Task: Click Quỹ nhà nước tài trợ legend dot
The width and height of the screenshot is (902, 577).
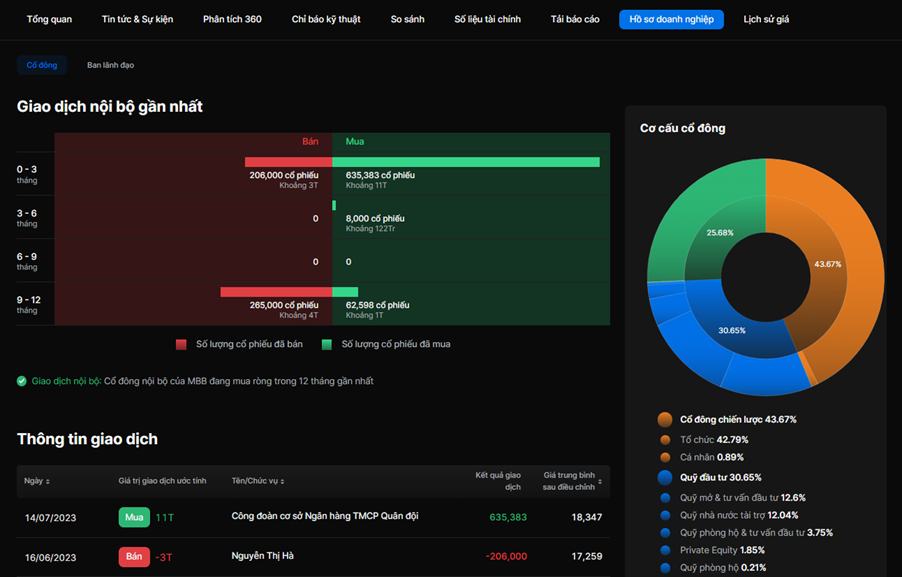Action: pyautogui.click(x=666, y=515)
